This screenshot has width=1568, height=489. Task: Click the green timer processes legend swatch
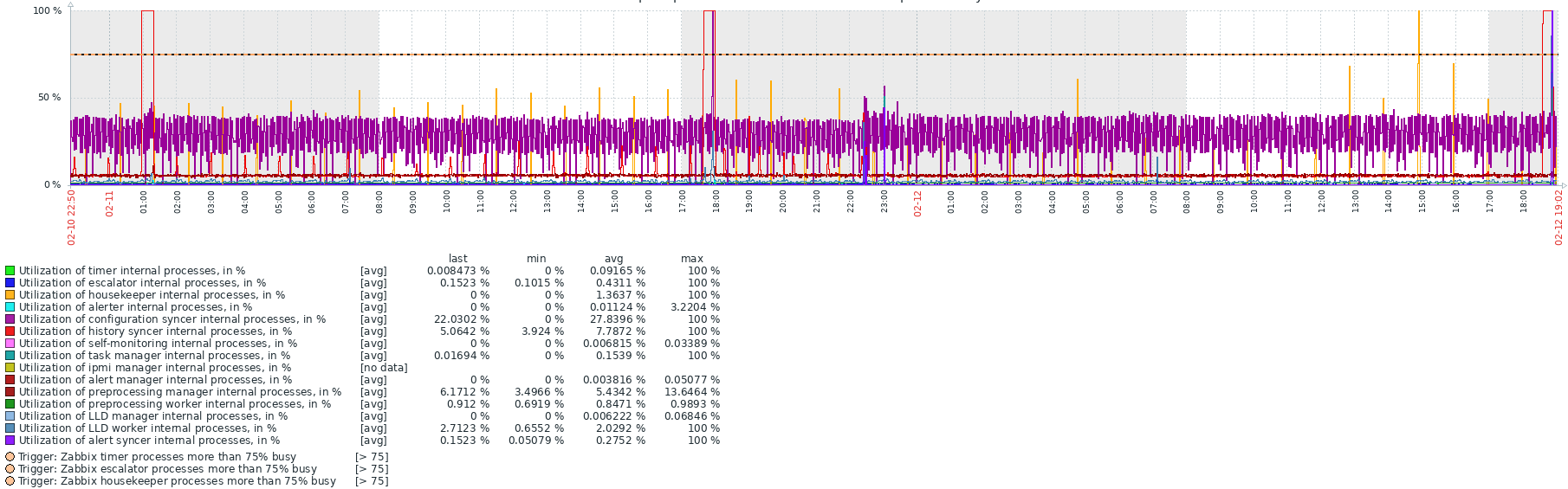click(10, 271)
